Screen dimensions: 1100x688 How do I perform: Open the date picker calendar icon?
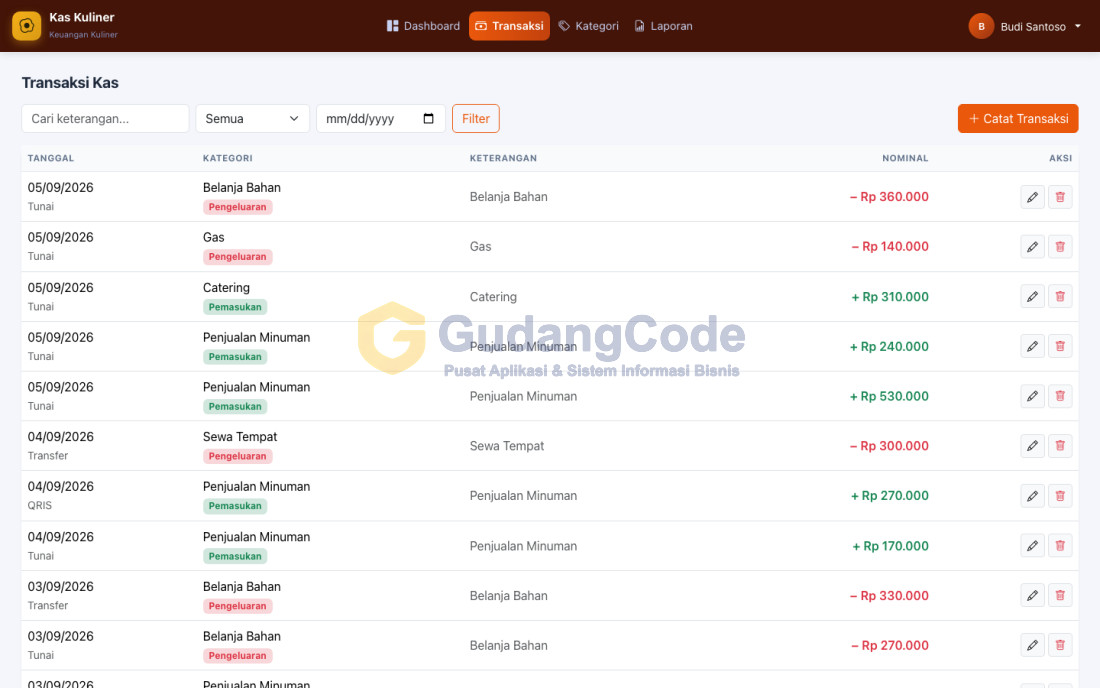point(429,119)
